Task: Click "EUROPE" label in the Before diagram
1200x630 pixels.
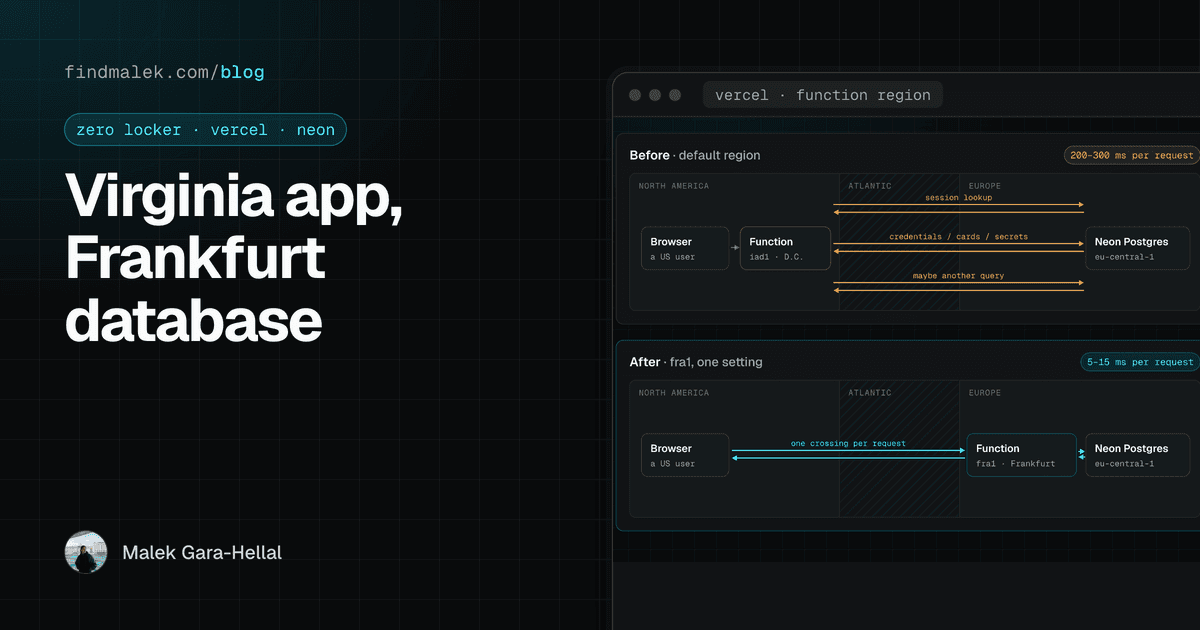Action: [985, 186]
